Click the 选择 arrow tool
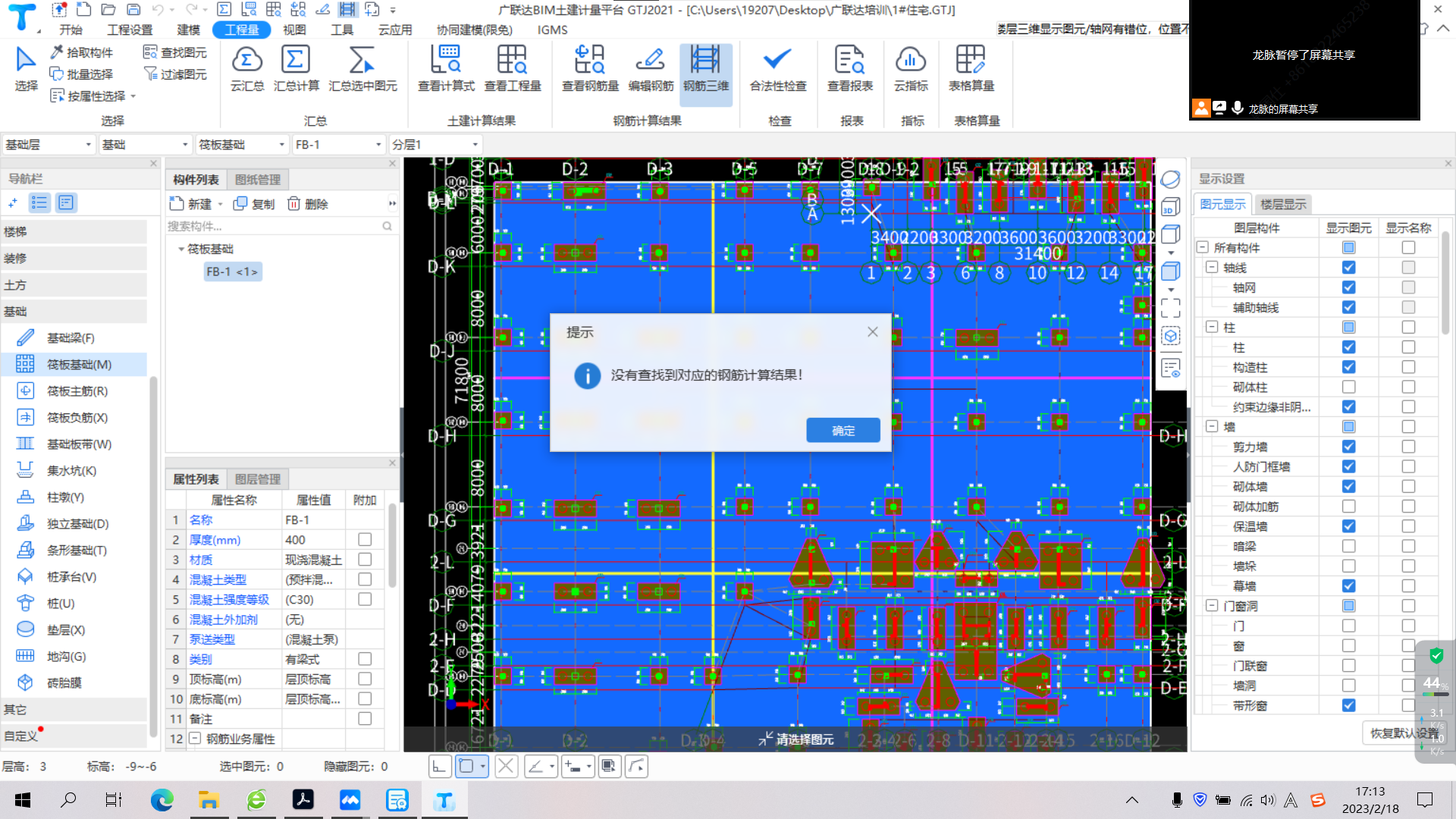Viewport: 1456px width, 819px height. click(26, 68)
